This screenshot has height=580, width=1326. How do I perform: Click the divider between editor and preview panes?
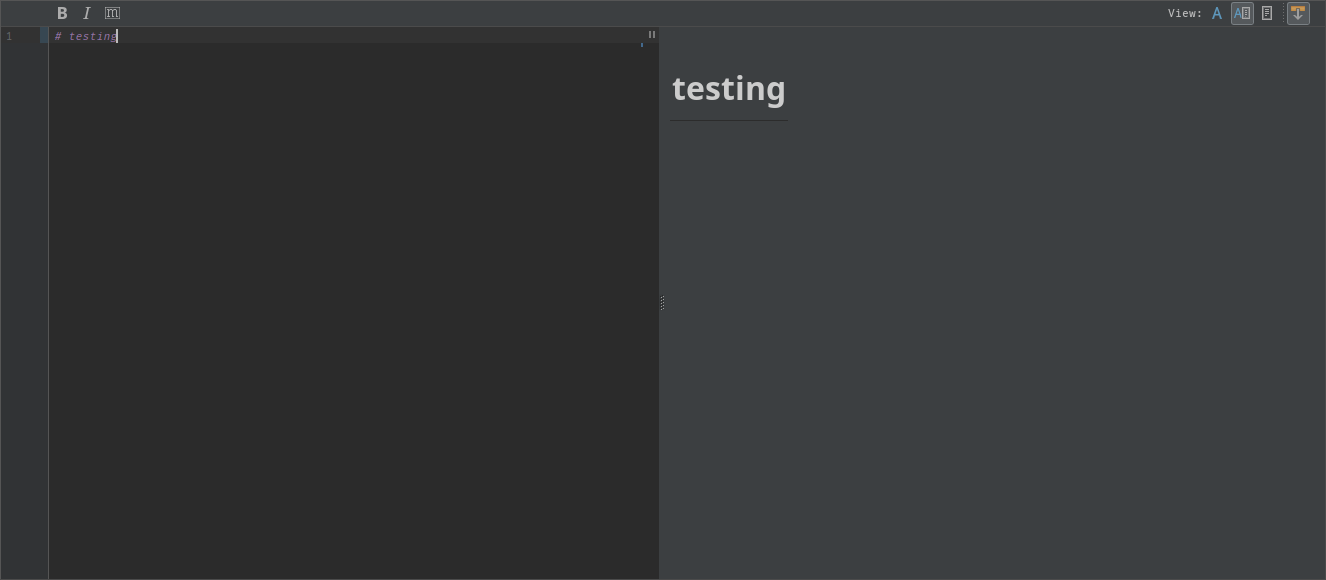pyautogui.click(x=662, y=303)
